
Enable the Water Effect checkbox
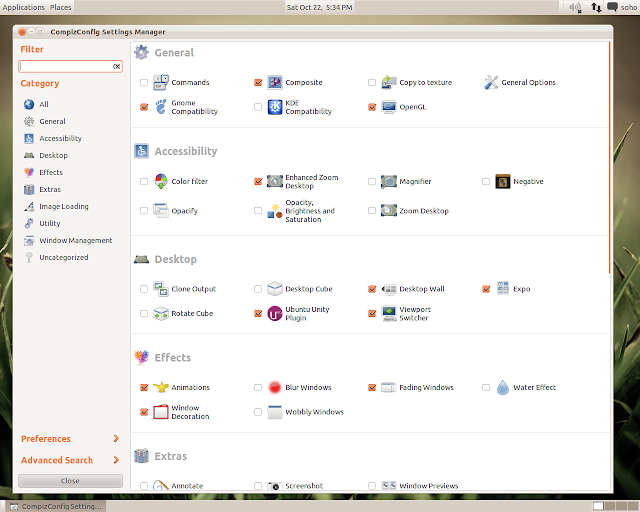click(486, 387)
